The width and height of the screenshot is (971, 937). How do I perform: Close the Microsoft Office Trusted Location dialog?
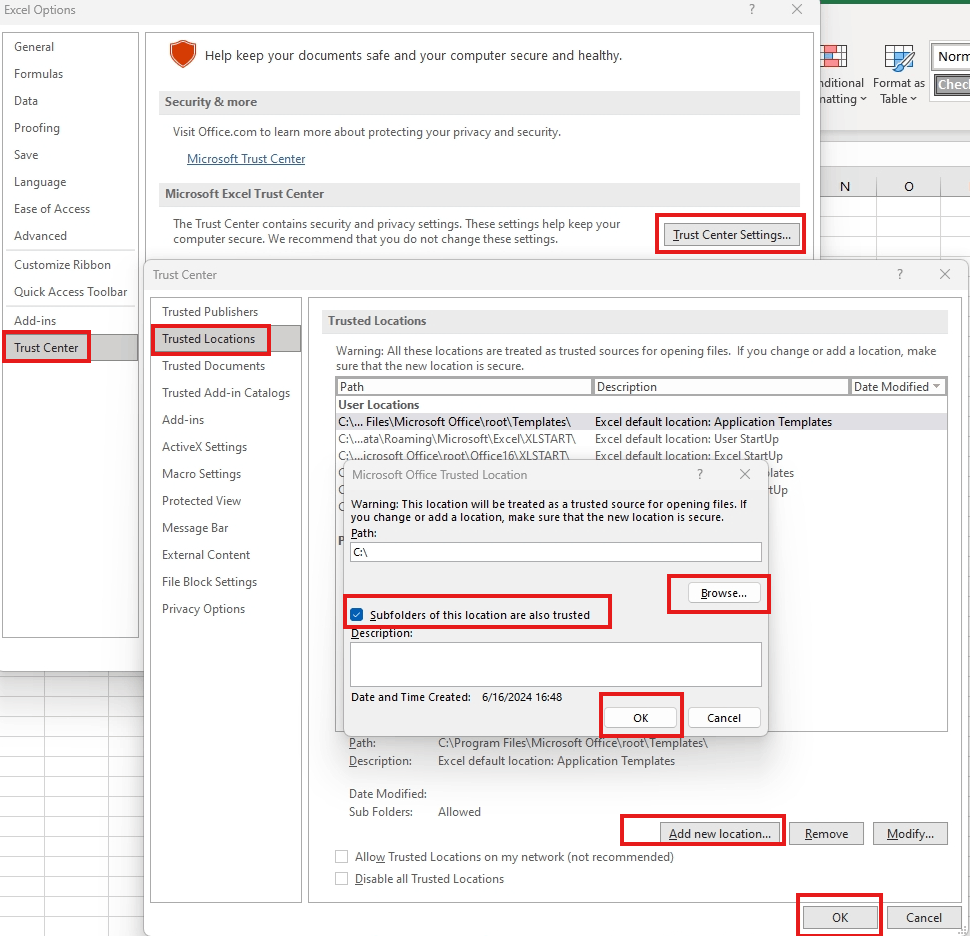[745, 474]
